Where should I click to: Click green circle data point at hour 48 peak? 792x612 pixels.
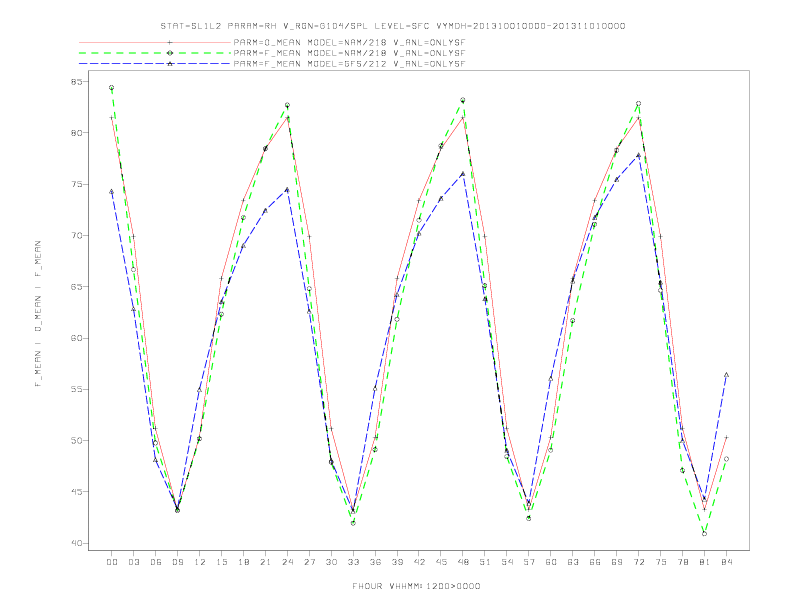pyautogui.click(x=463, y=100)
